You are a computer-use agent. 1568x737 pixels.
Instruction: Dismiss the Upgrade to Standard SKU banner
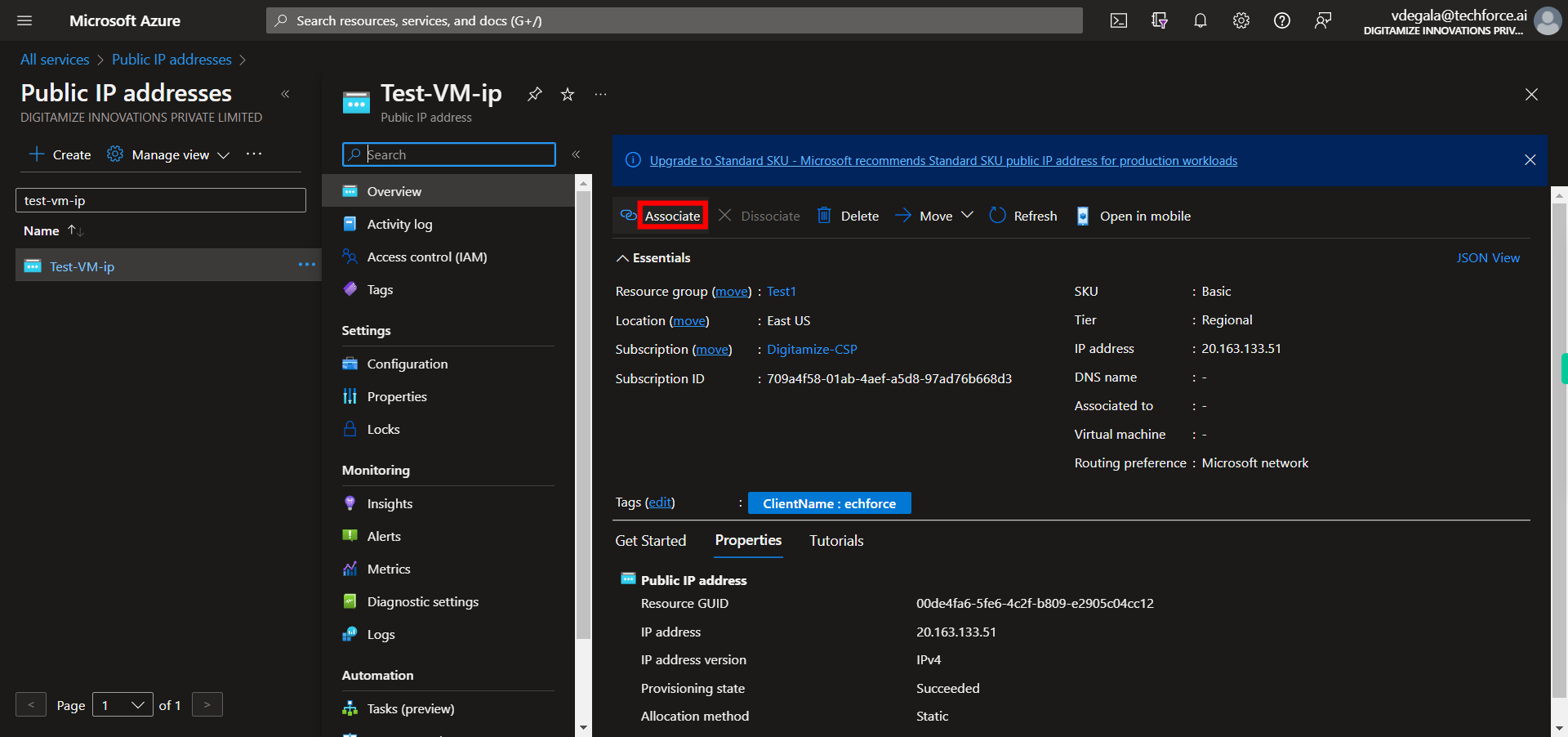click(x=1530, y=160)
